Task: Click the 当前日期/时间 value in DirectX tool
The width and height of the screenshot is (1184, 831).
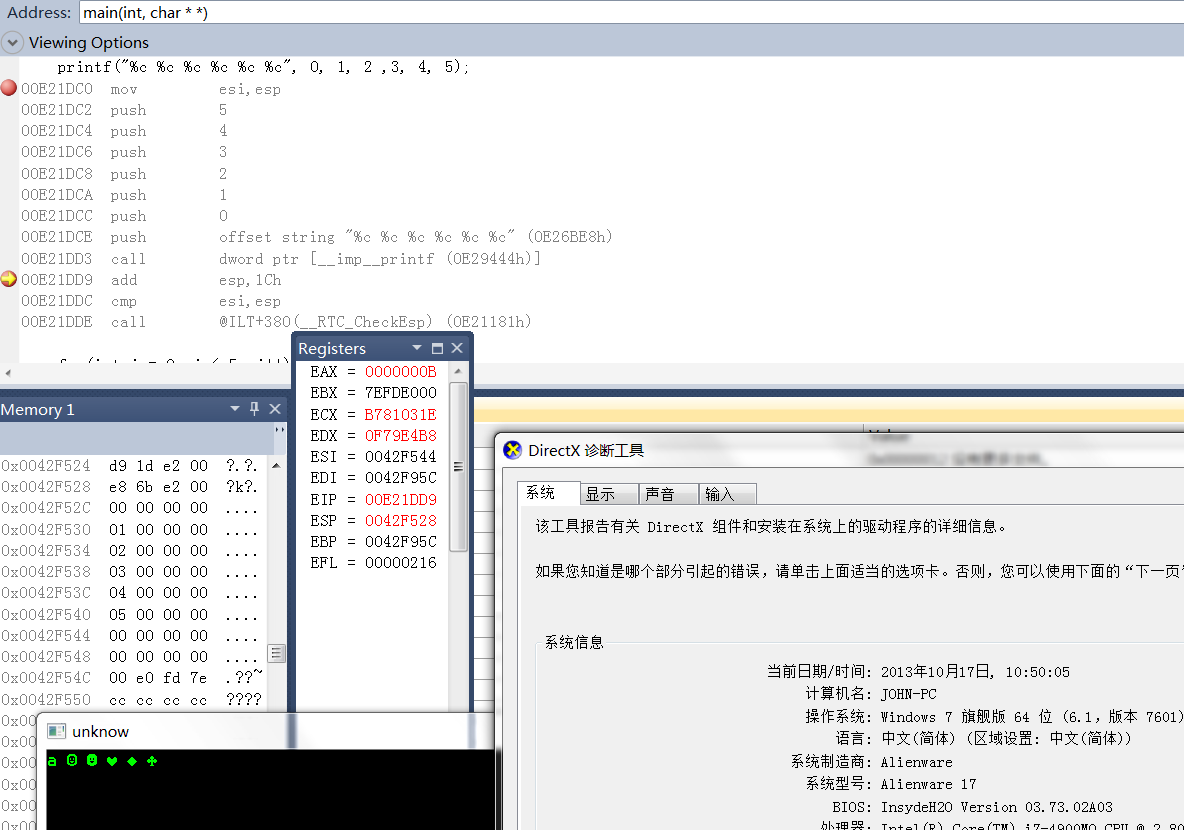Action: pyautogui.click(x=975, y=672)
